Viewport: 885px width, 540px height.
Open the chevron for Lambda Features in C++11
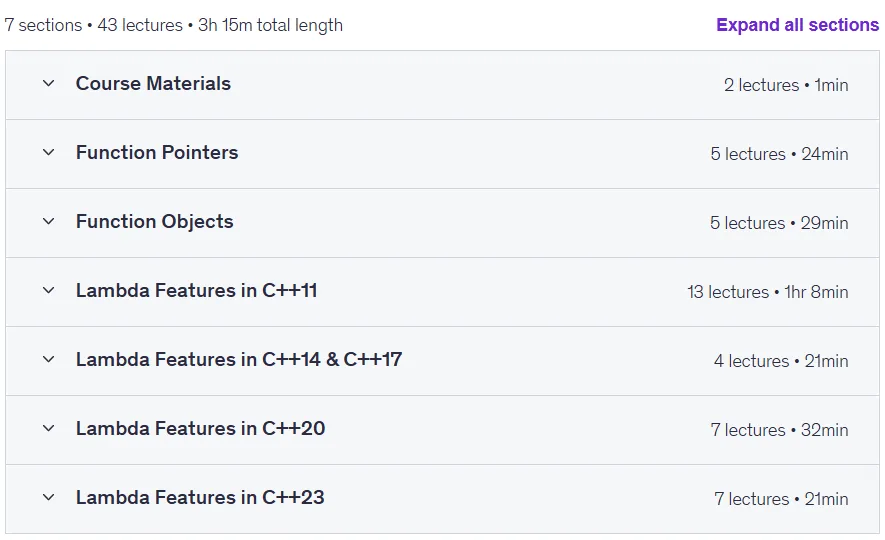pyautogui.click(x=49, y=291)
